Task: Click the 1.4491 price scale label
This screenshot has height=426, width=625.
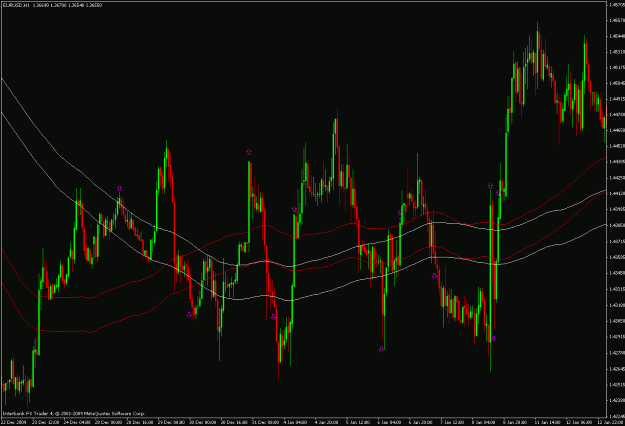Action: coord(617,99)
